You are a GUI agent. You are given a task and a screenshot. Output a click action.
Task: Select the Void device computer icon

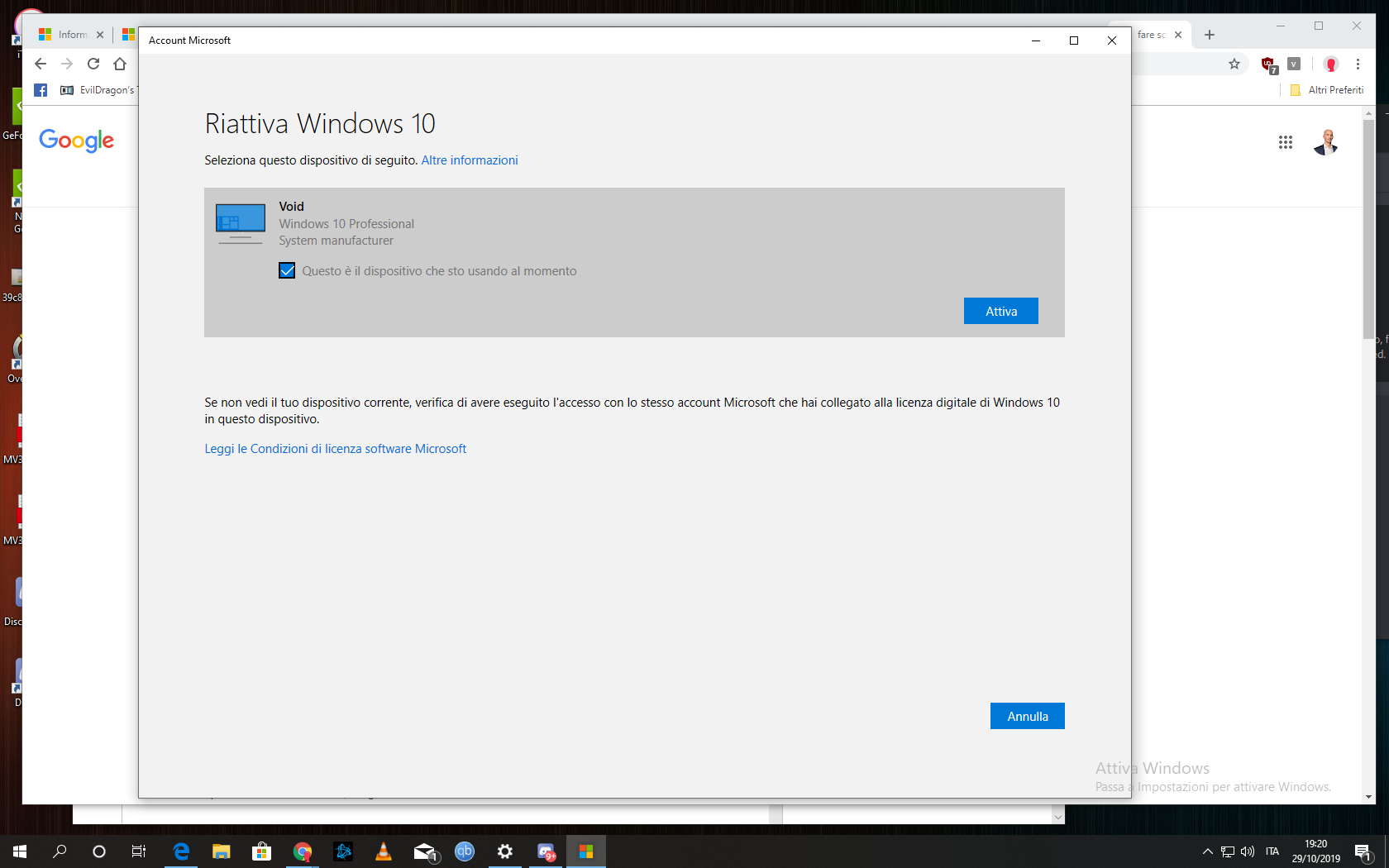[240, 223]
